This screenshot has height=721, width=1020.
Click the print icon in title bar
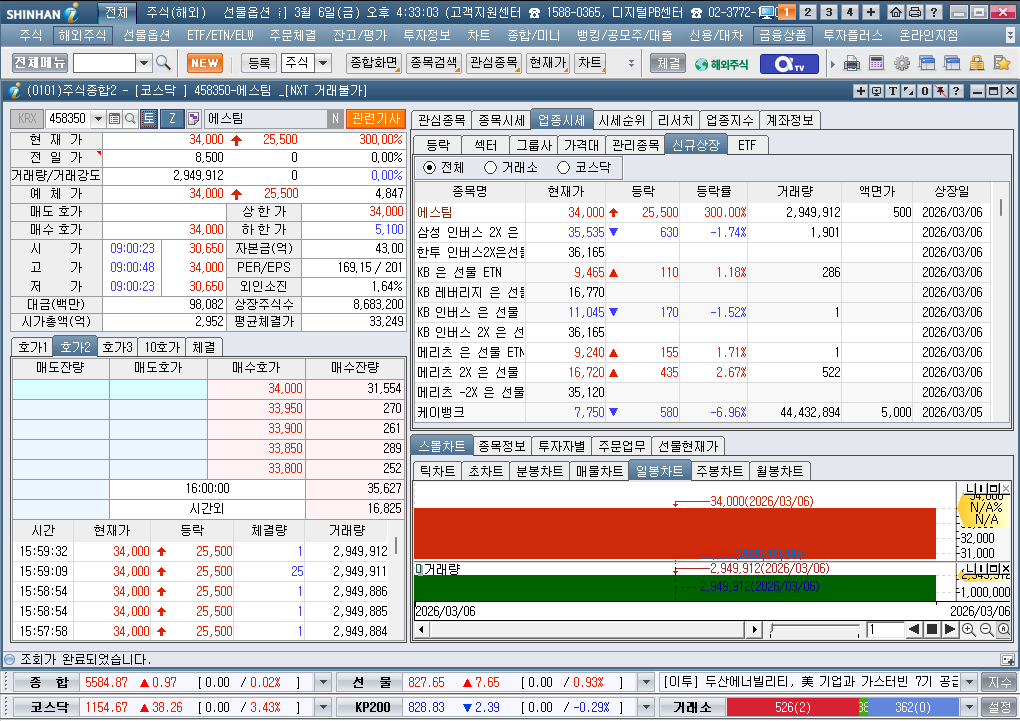point(915,12)
